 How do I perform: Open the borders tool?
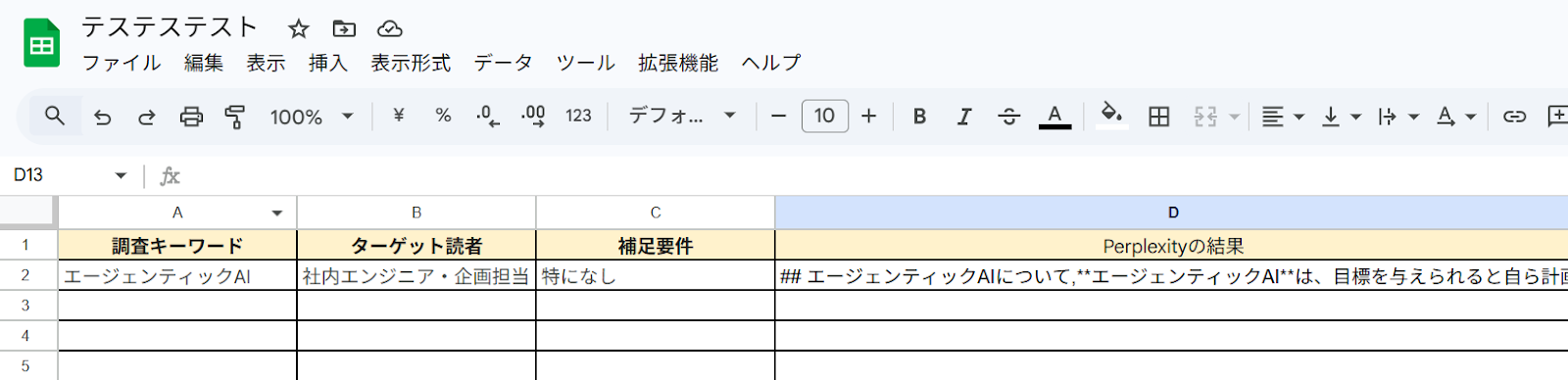pos(1159,116)
